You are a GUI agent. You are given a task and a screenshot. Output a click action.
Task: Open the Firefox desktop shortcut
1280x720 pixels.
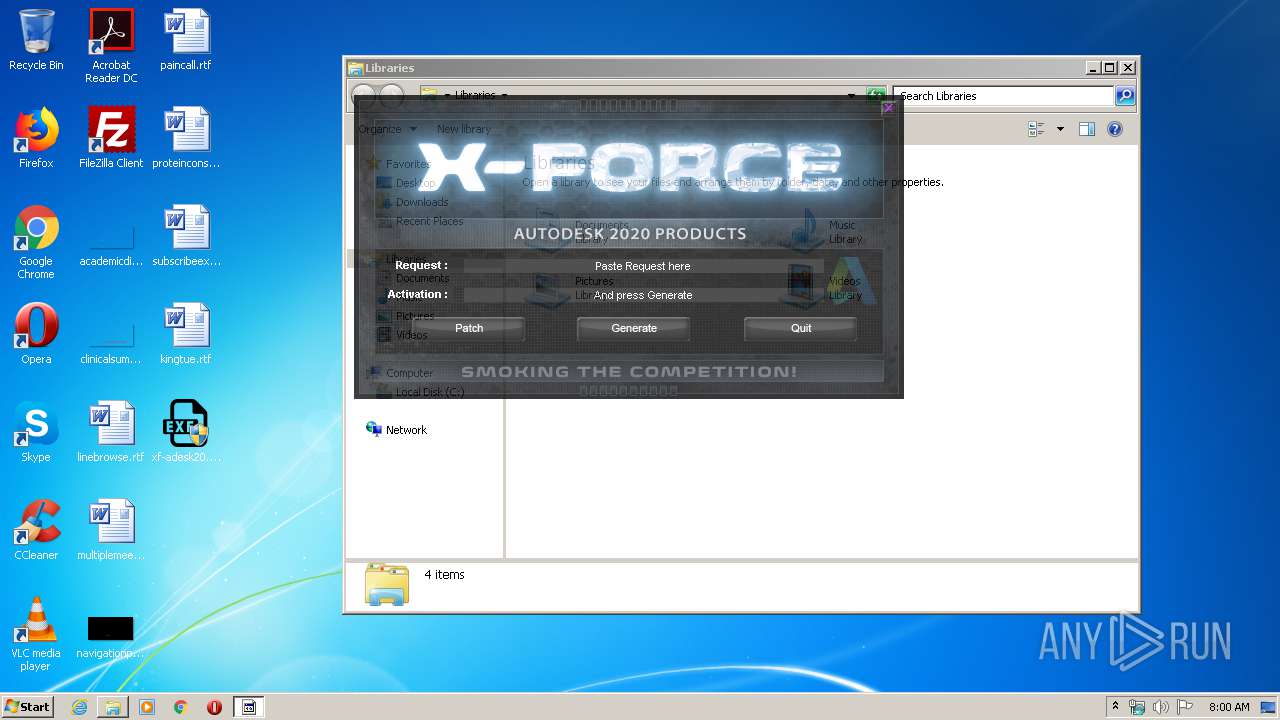click(x=36, y=138)
